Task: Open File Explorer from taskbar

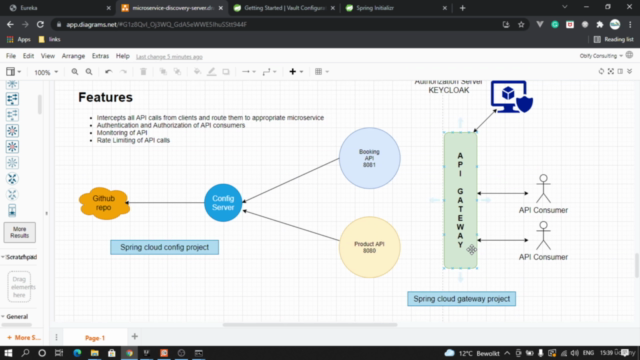Action: coord(94,353)
